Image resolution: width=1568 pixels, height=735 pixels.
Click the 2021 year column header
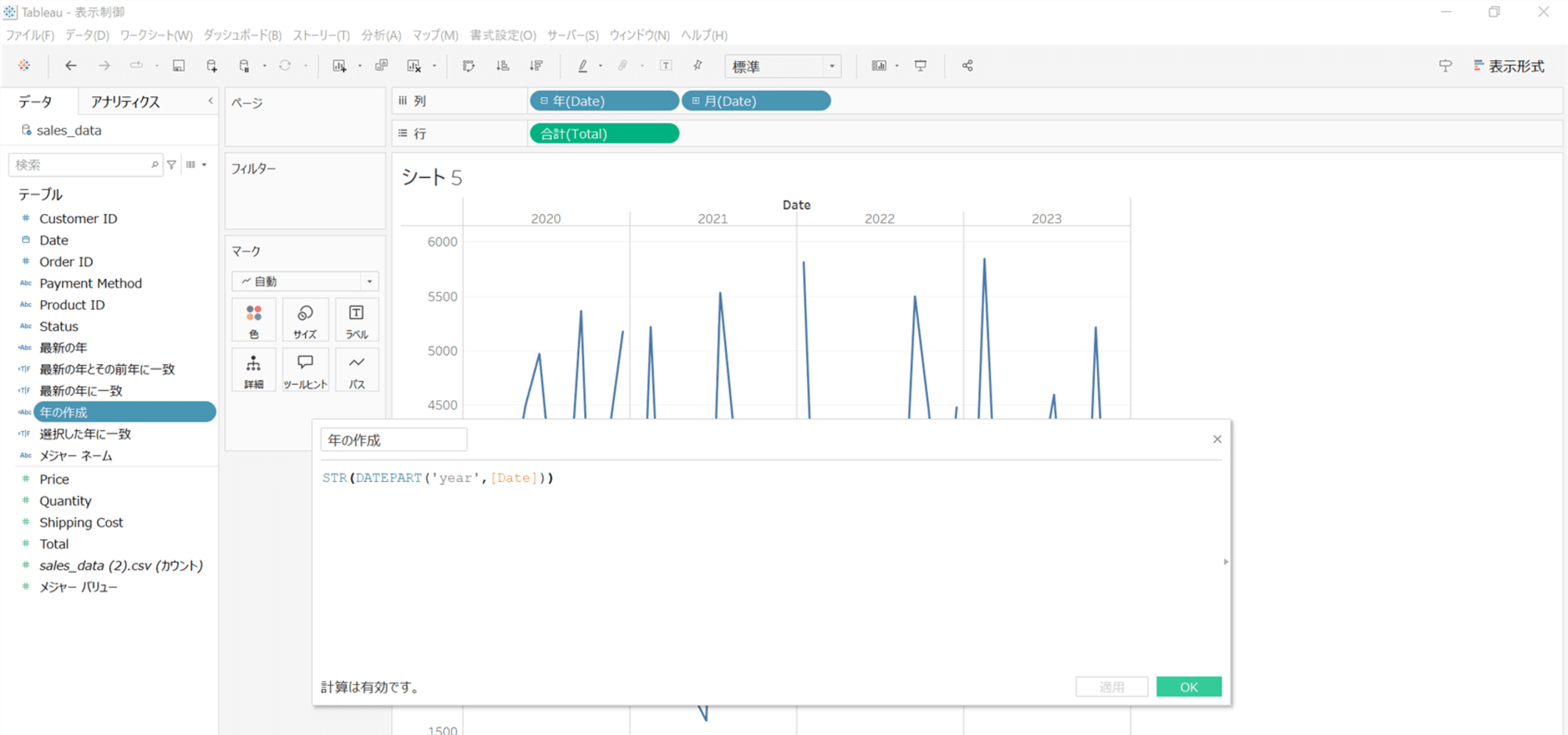[713, 219]
